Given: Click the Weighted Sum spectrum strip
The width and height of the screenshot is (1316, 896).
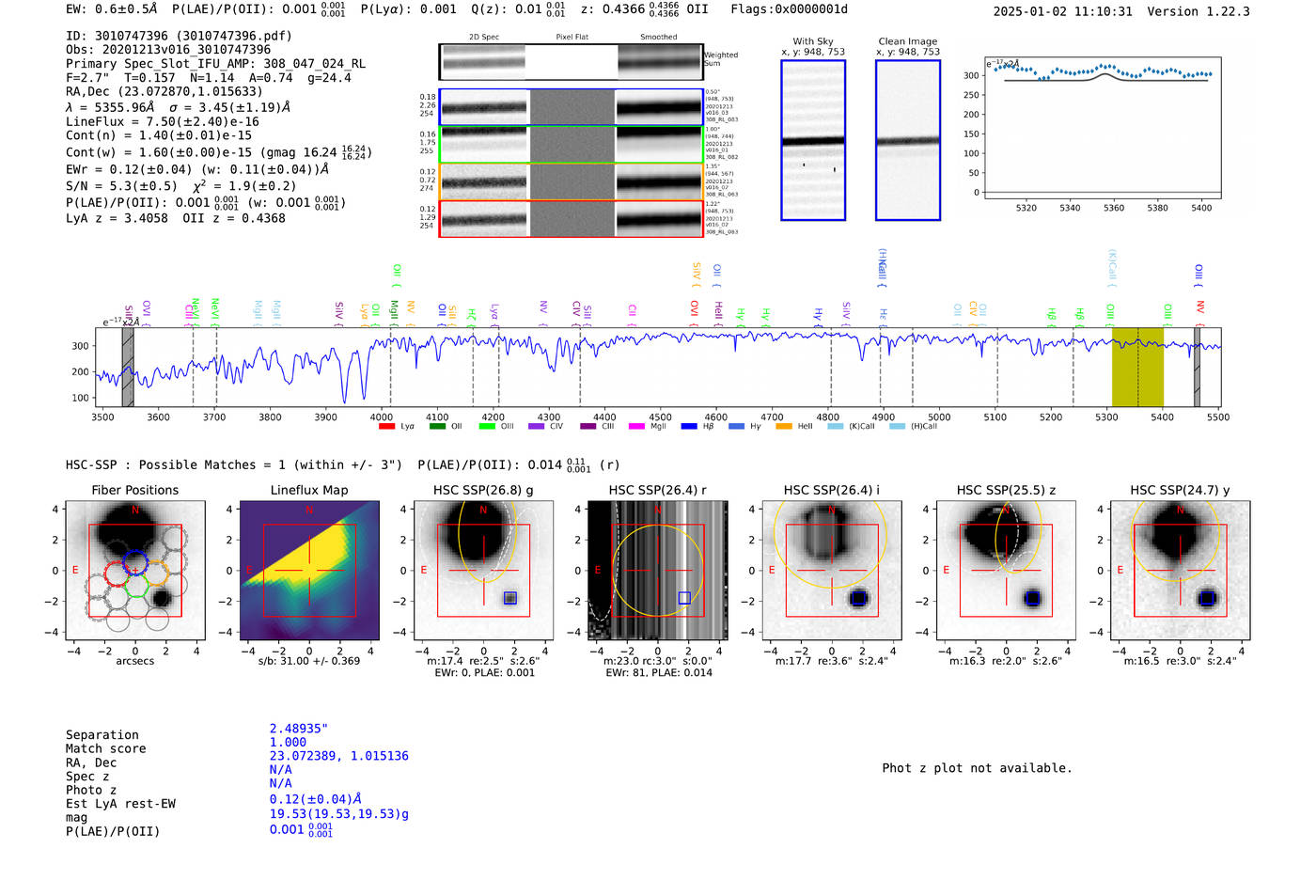Looking at the screenshot, I should click(571, 62).
